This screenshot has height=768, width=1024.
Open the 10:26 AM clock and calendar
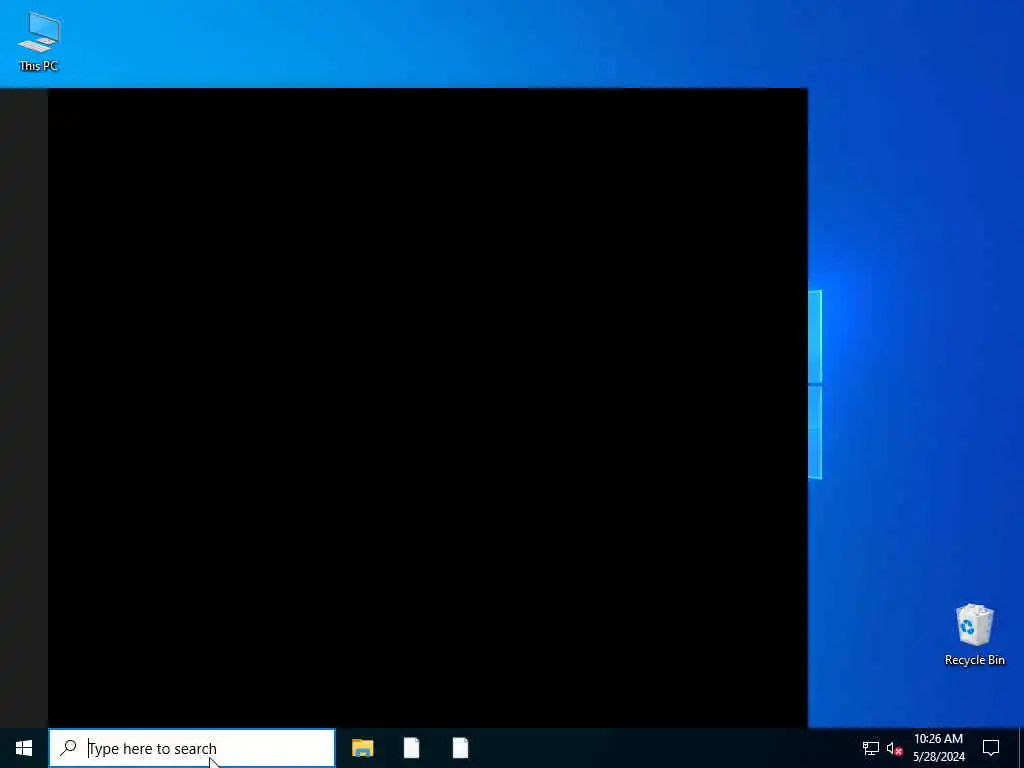click(x=938, y=748)
